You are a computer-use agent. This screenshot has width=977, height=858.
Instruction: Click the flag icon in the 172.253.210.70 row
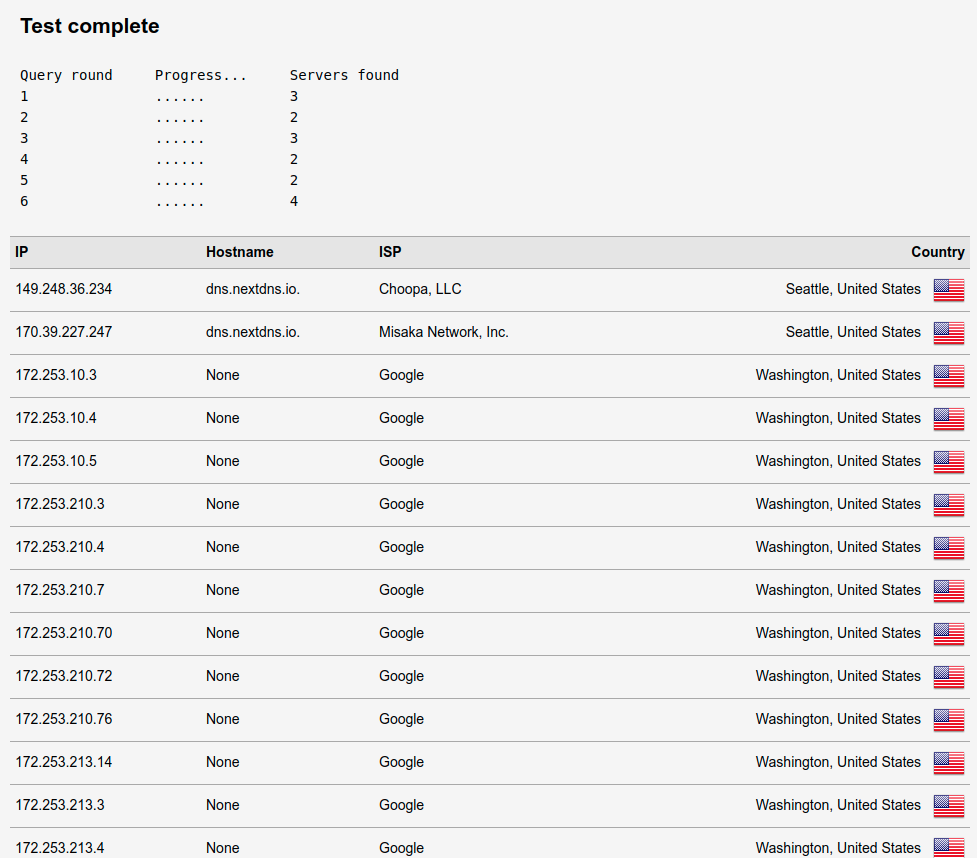[x=948, y=634]
